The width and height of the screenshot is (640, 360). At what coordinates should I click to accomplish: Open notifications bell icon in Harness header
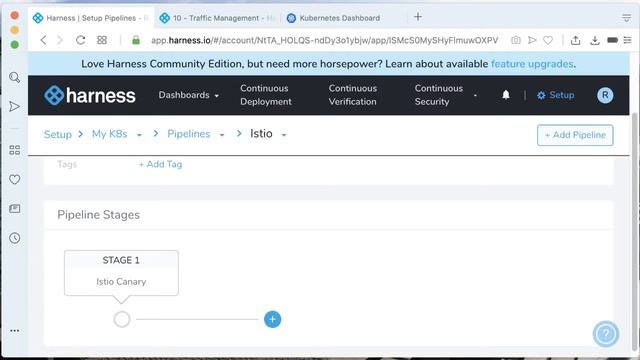tap(506, 95)
